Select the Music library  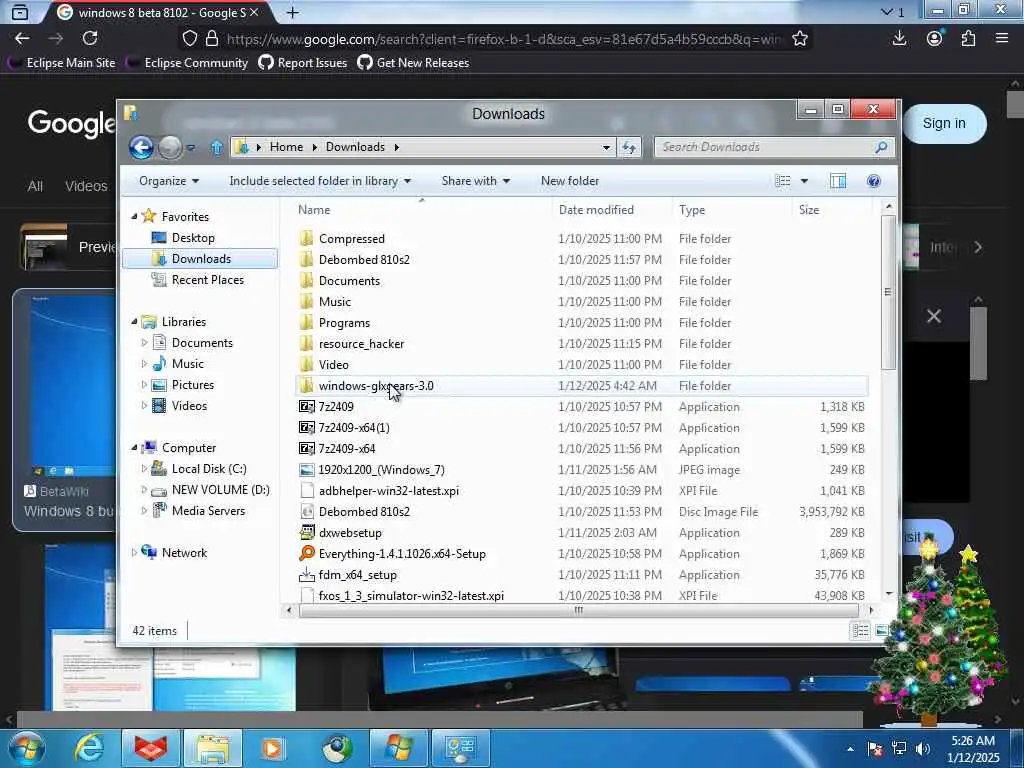pyautogui.click(x=187, y=364)
